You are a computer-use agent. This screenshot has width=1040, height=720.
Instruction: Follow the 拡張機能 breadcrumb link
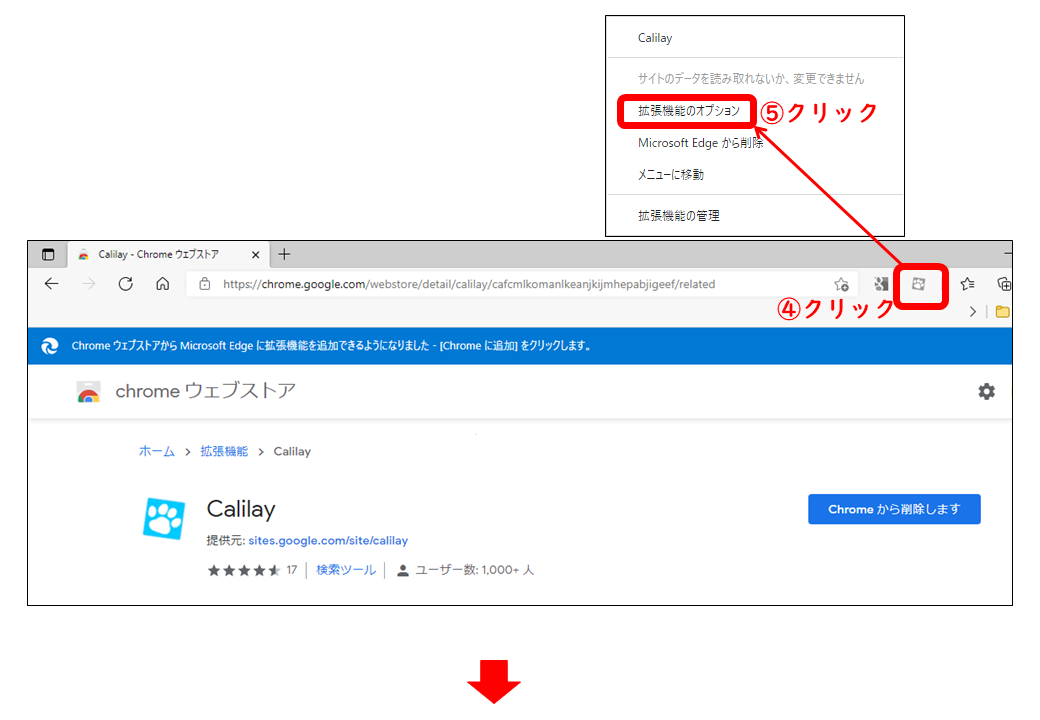click(x=224, y=451)
